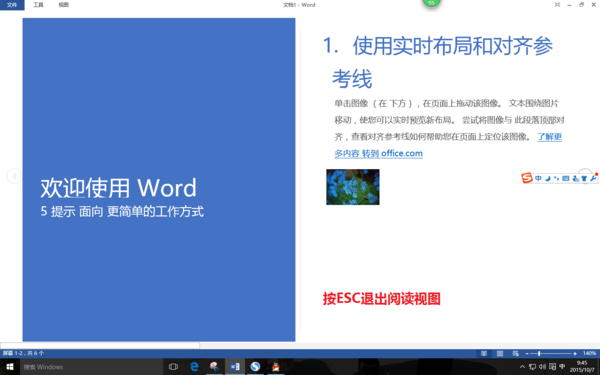Screen dimensions: 600x375
Task: Click the zoom slider handle
Action: coord(539,354)
